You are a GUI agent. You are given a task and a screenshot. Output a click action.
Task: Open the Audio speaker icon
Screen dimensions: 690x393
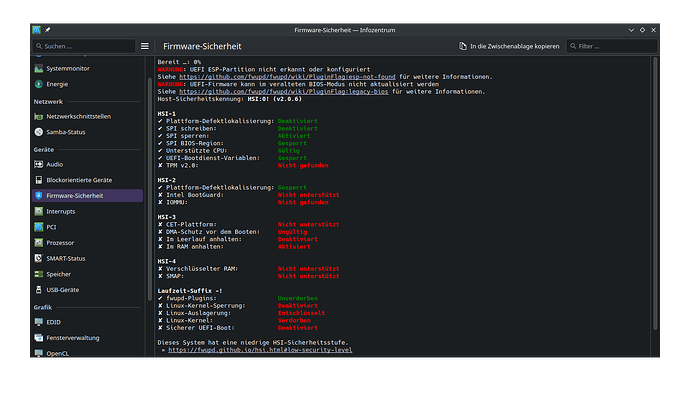[x=39, y=164]
